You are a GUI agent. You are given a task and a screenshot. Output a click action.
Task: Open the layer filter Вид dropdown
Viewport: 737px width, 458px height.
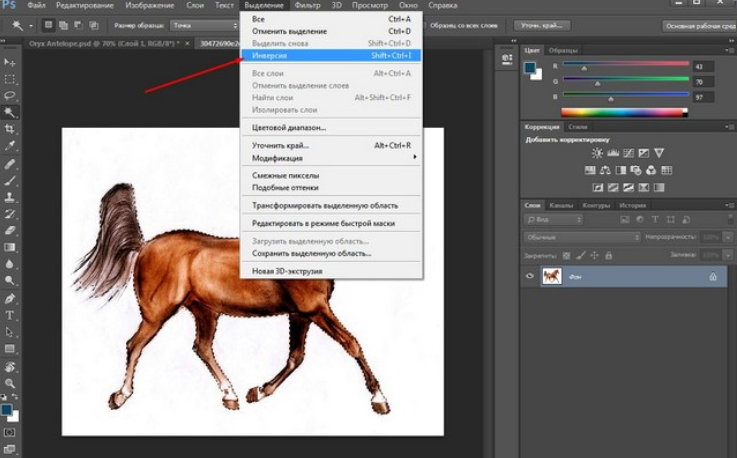554,220
